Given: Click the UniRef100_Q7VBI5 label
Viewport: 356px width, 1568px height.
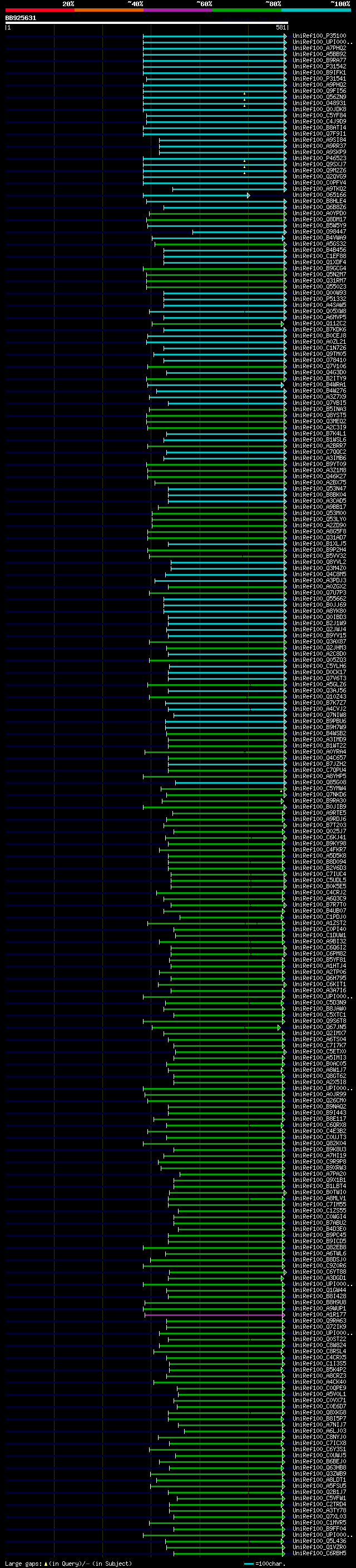Looking at the screenshot, I should click(x=319, y=403).
